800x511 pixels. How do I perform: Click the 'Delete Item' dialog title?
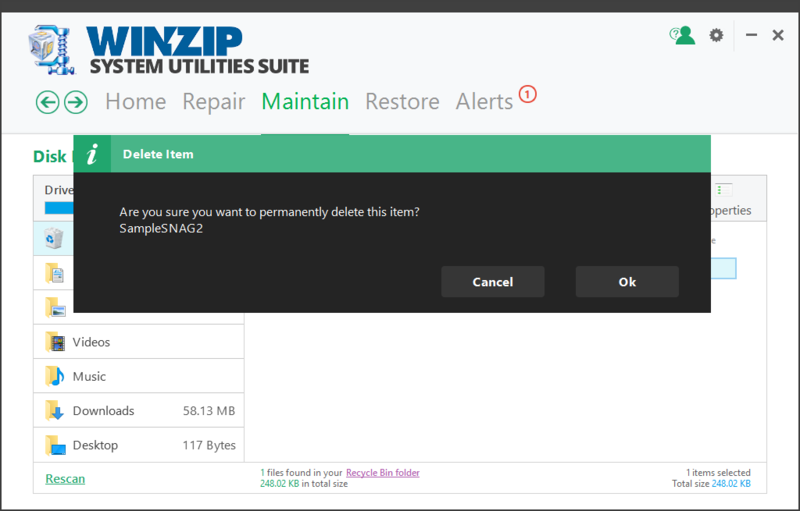point(158,154)
